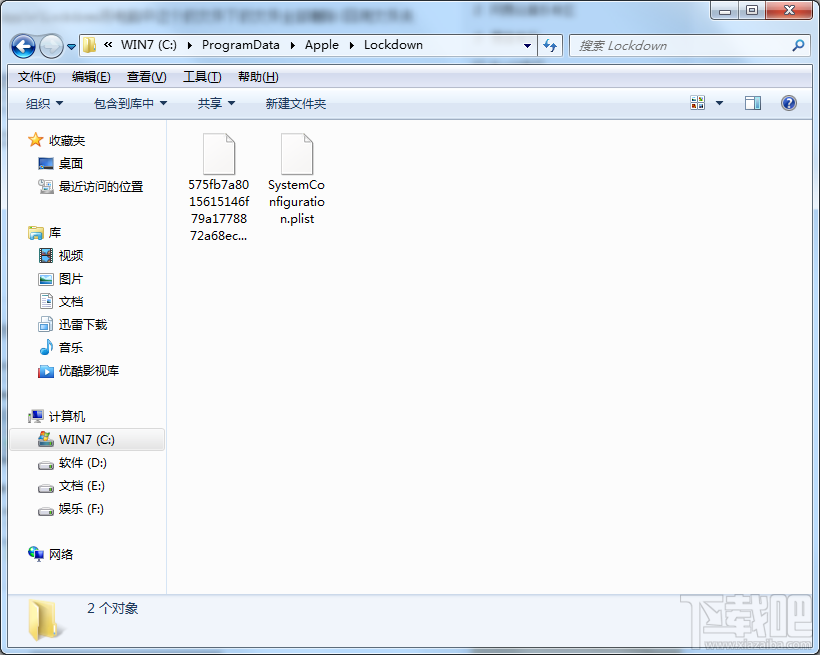Open the 工具(T) menu
820x655 pixels.
coord(202,77)
